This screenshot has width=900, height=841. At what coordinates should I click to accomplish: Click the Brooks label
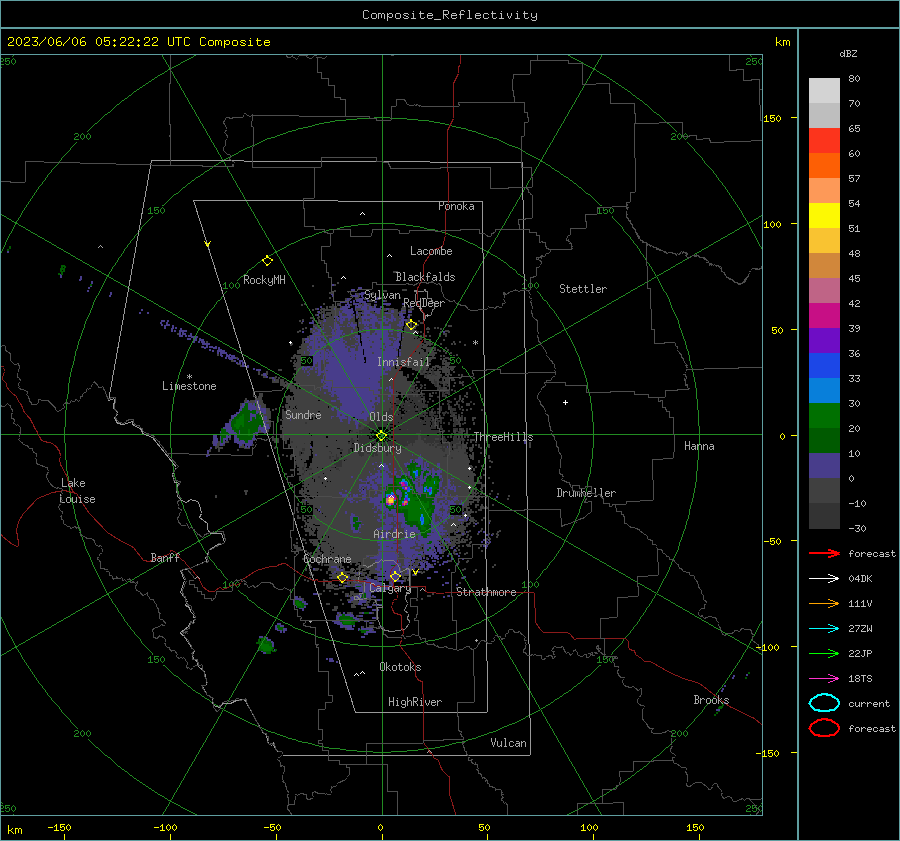[711, 700]
